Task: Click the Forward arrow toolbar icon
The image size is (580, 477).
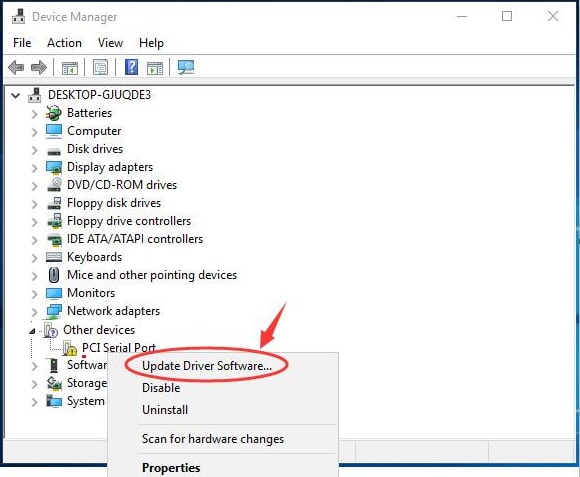Action: (x=39, y=67)
